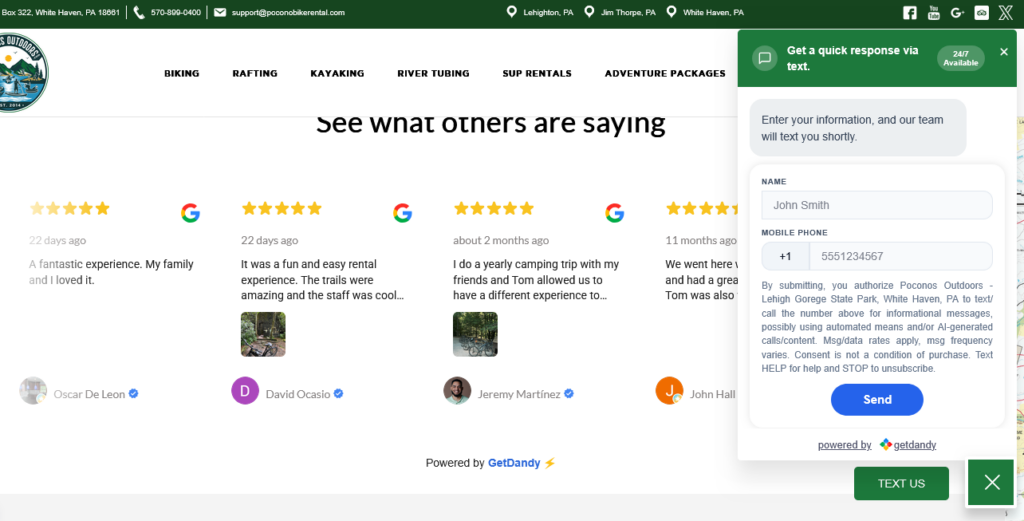Open the Rafting menu
The image size is (1024, 521).
tap(255, 74)
